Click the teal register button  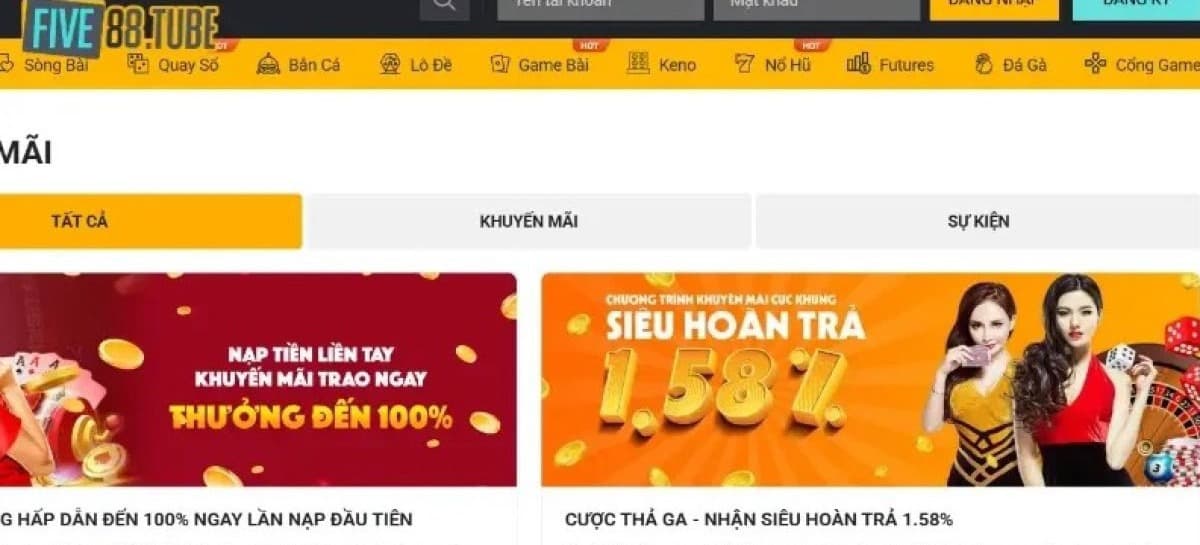1136,8
